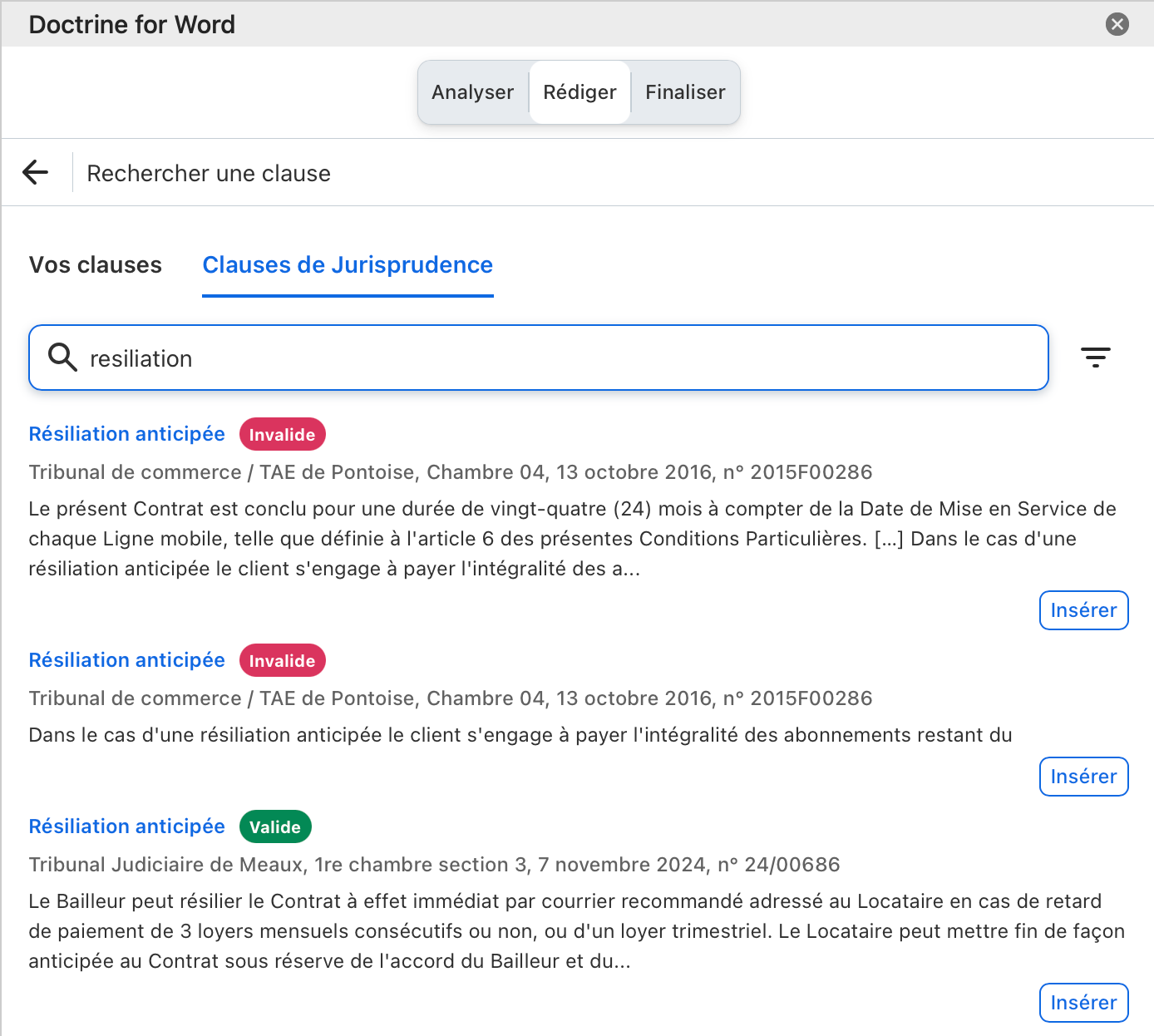The height and width of the screenshot is (1036, 1154).
Task: Insert the first Résiliation anticipée clause
Action: tap(1083, 610)
